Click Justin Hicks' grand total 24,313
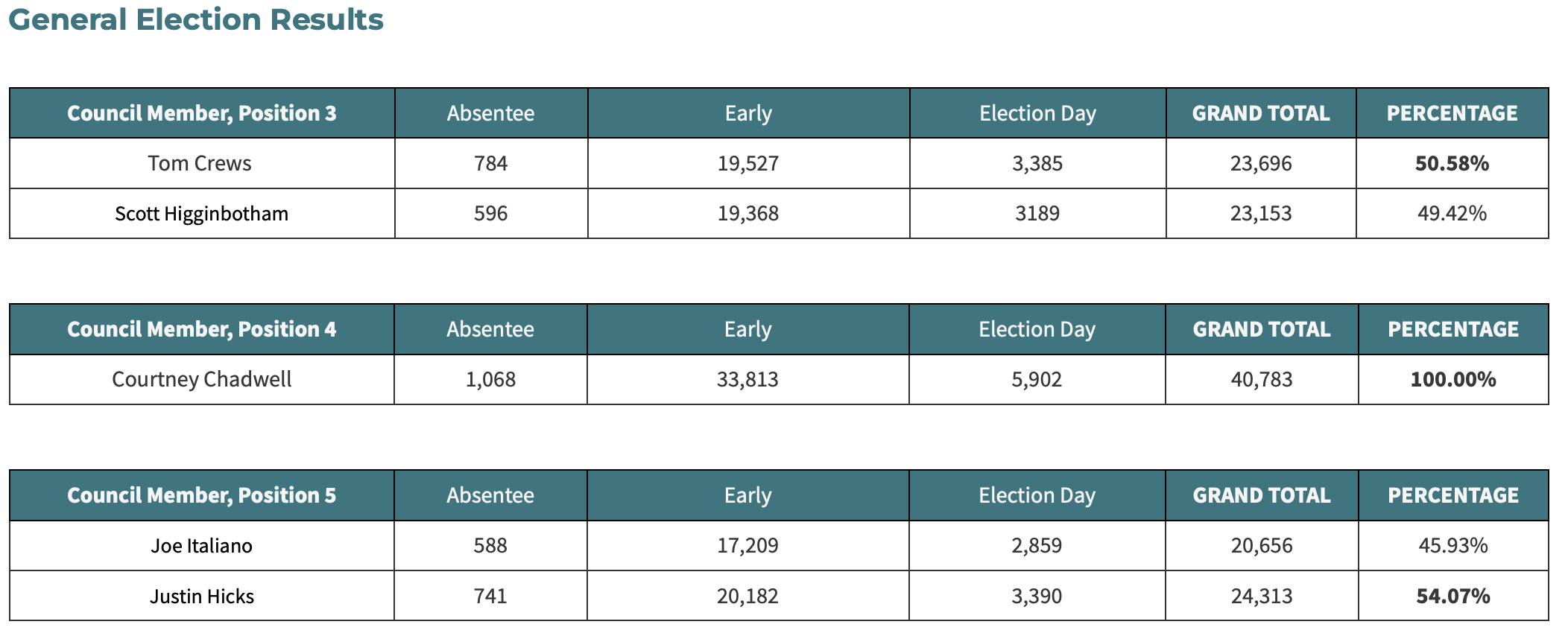1568x639 pixels. [1262, 597]
